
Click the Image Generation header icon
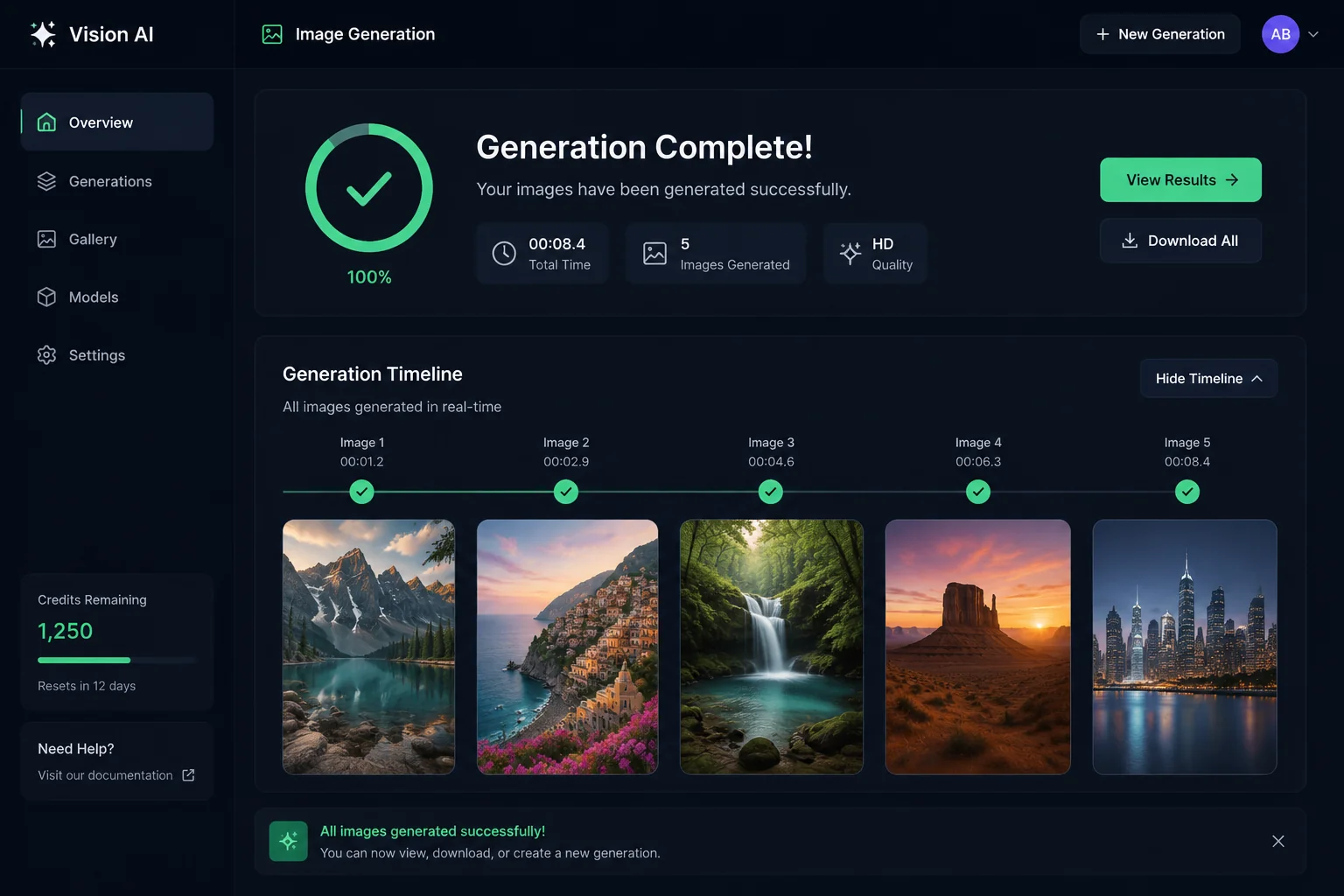[x=272, y=34]
